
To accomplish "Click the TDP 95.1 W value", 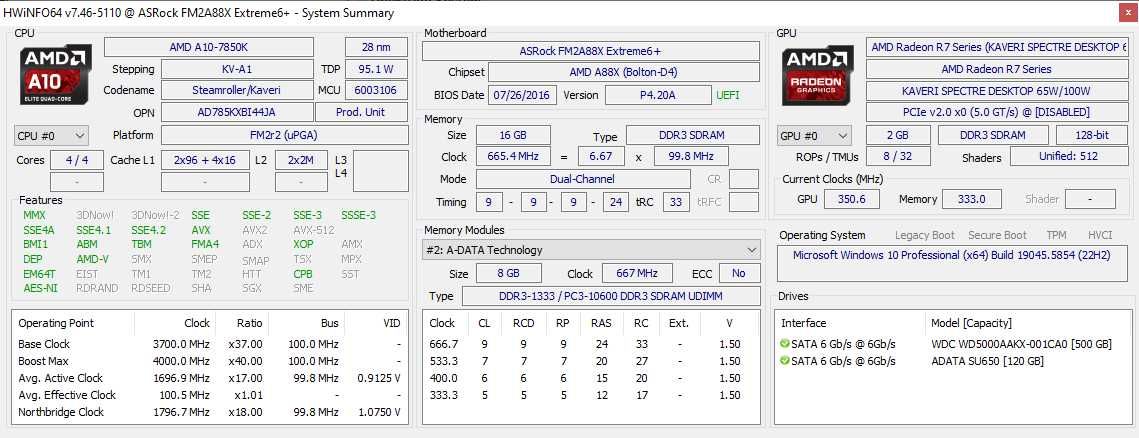I will click(376, 69).
